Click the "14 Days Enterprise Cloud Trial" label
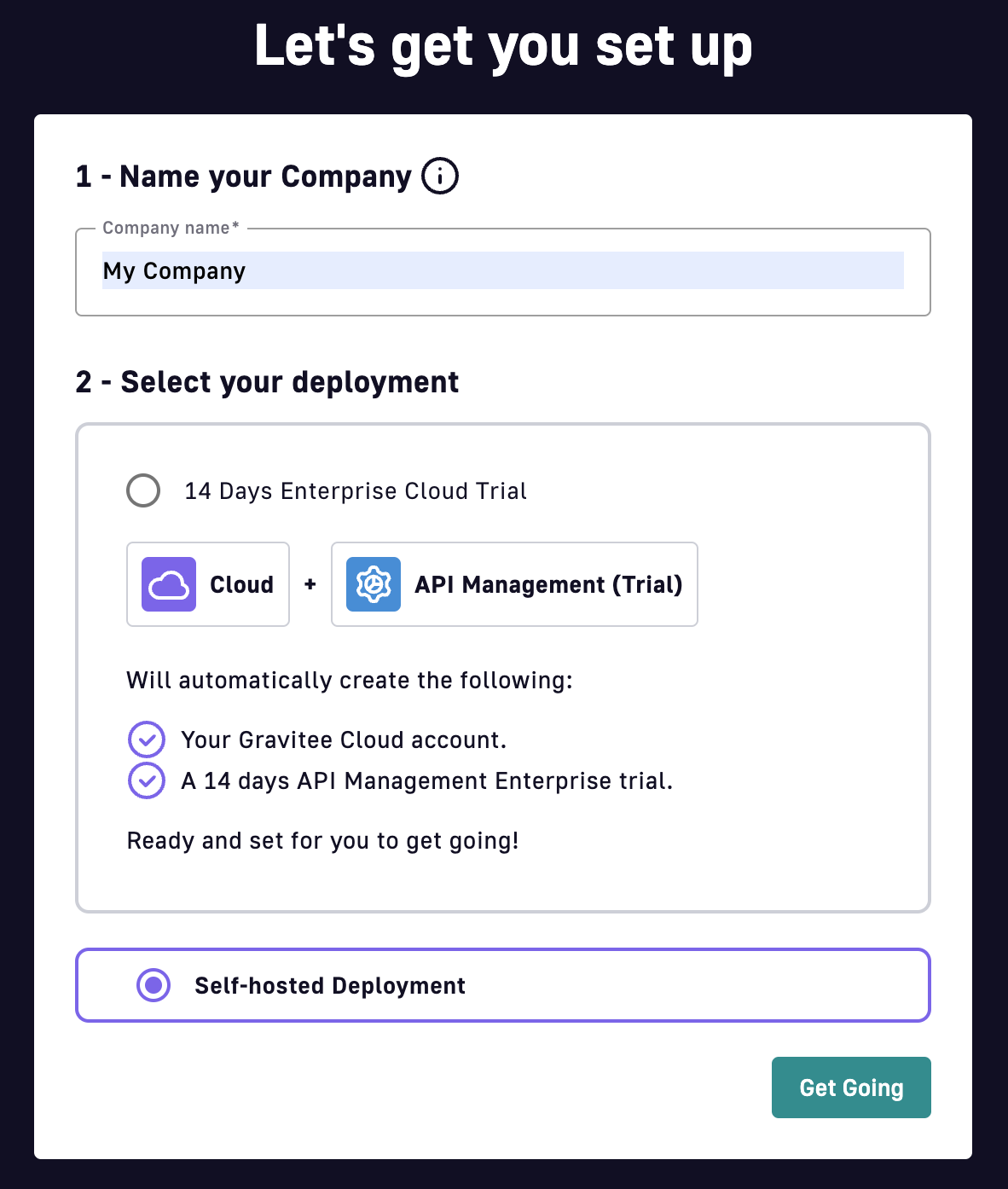The height and width of the screenshot is (1189, 1008). coord(356,491)
